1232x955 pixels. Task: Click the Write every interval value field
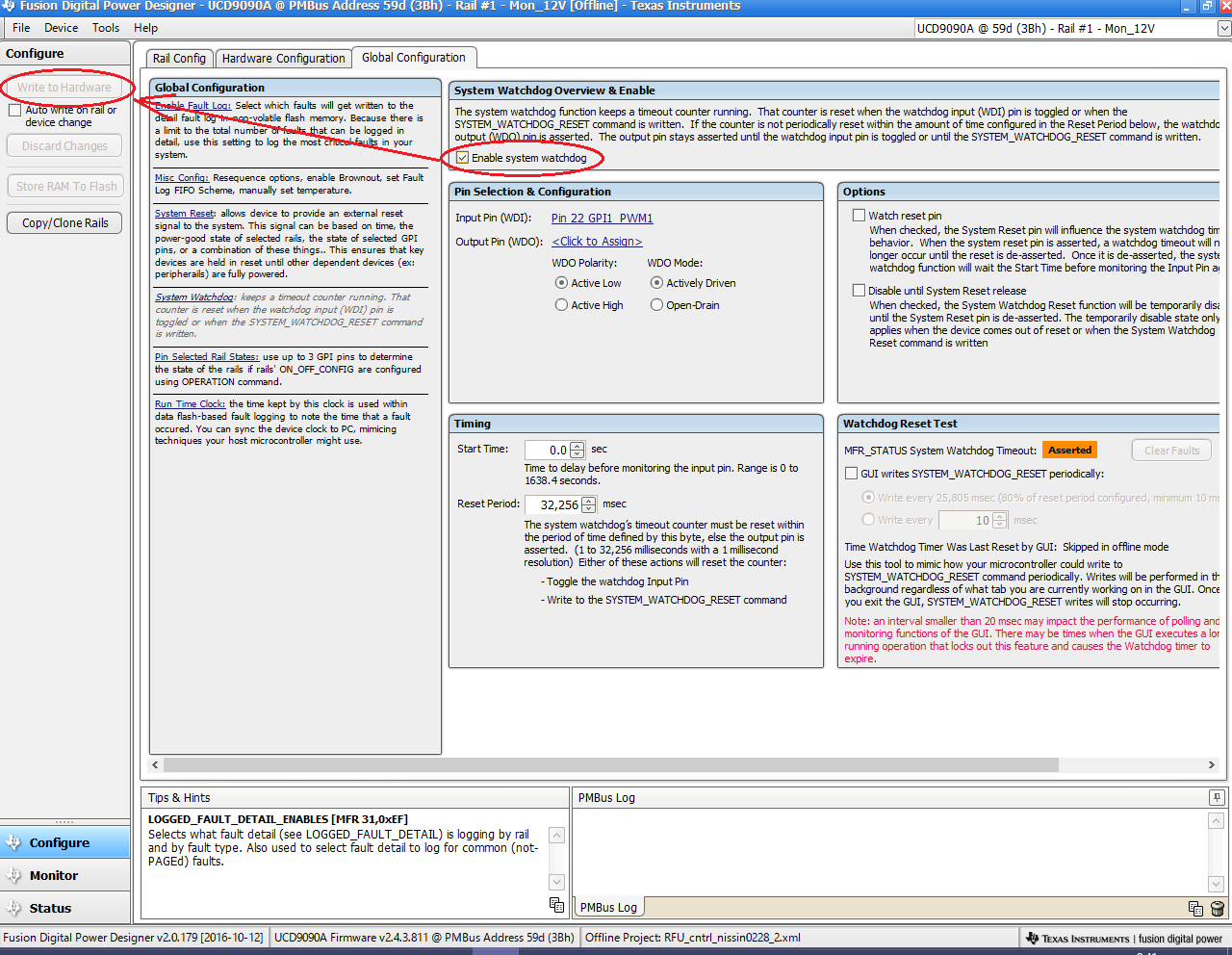pyautogui.click(x=965, y=520)
